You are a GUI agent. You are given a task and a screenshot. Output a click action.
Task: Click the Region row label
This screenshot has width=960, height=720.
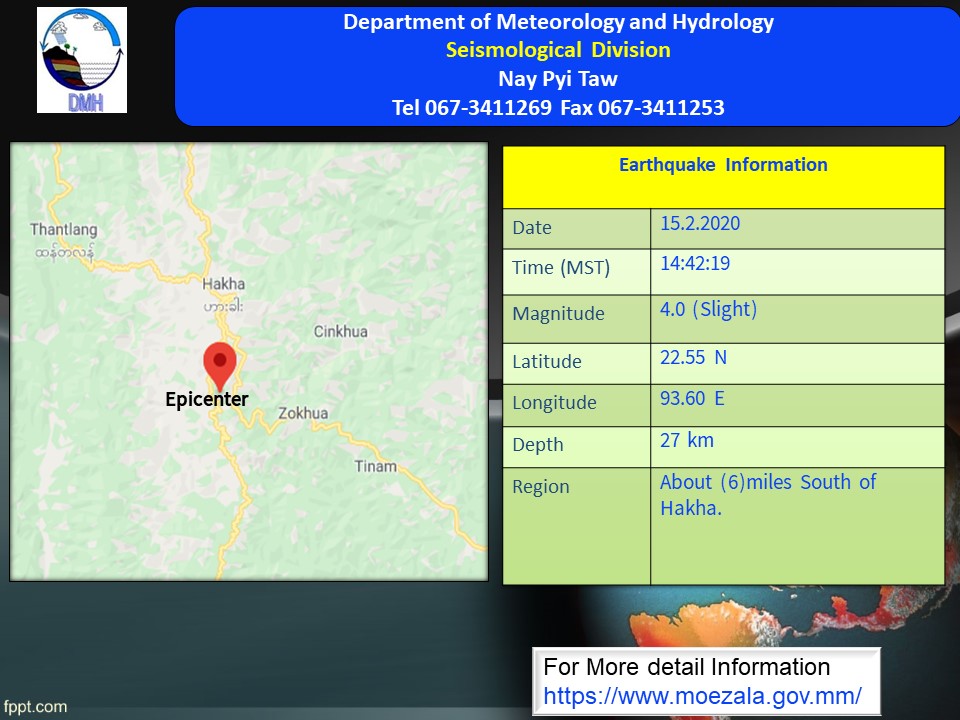pyautogui.click(x=541, y=487)
